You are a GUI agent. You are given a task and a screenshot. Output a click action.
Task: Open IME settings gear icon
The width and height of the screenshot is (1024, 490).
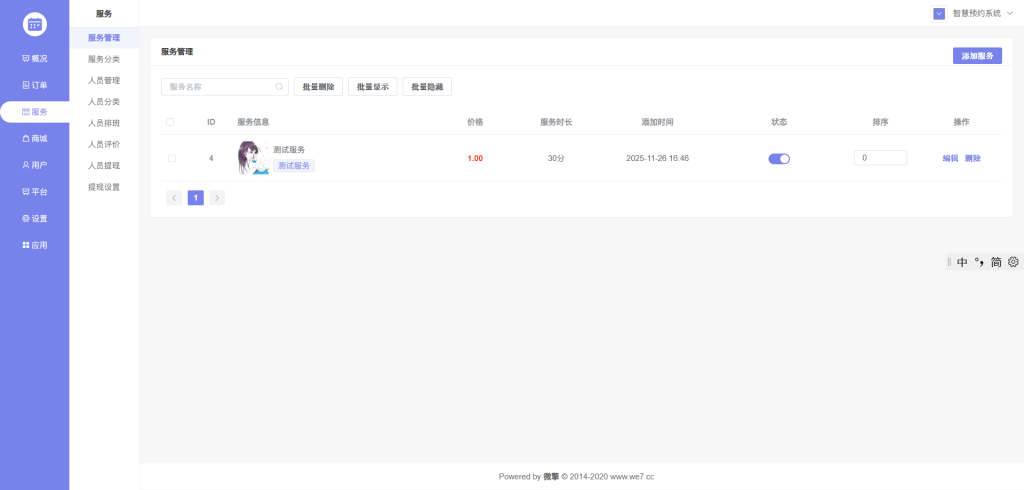(1013, 262)
